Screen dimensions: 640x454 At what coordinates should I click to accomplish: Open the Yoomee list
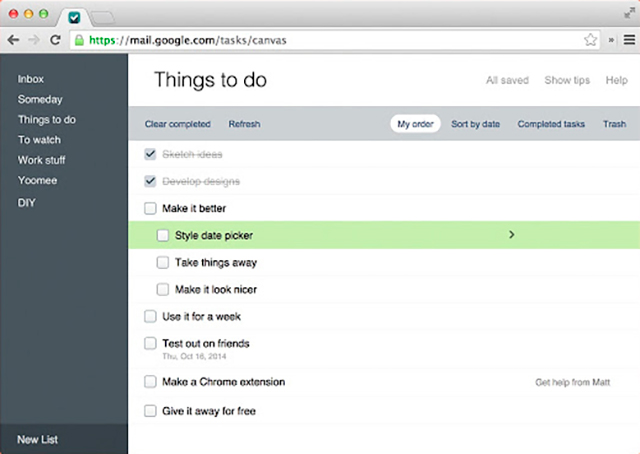click(x=37, y=180)
